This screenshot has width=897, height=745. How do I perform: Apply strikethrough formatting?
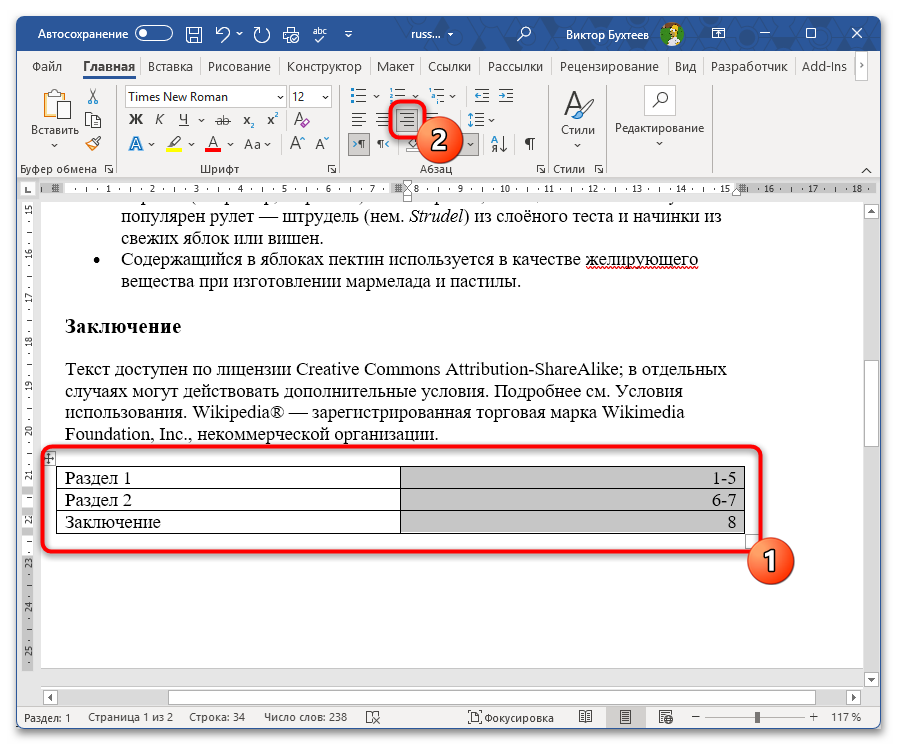click(x=223, y=120)
